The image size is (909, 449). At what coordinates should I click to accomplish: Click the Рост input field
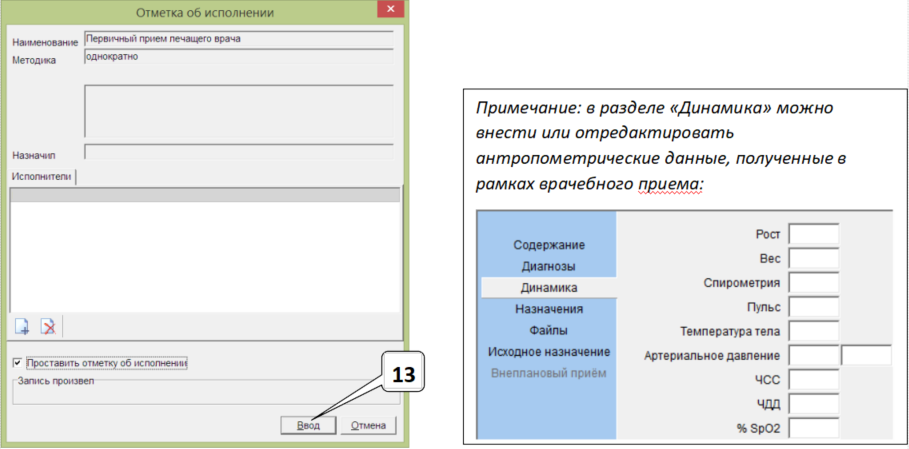[813, 234]
